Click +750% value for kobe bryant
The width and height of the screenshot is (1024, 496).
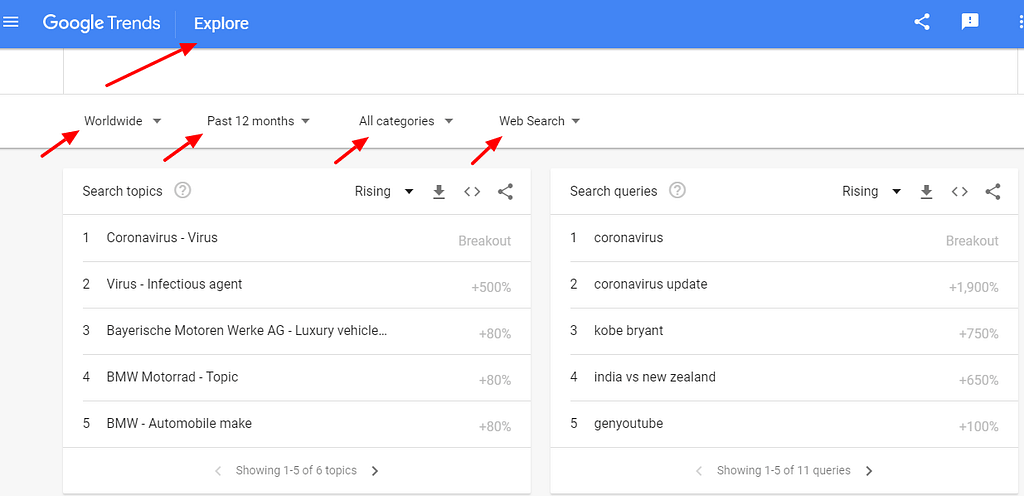tap(979, 333)
